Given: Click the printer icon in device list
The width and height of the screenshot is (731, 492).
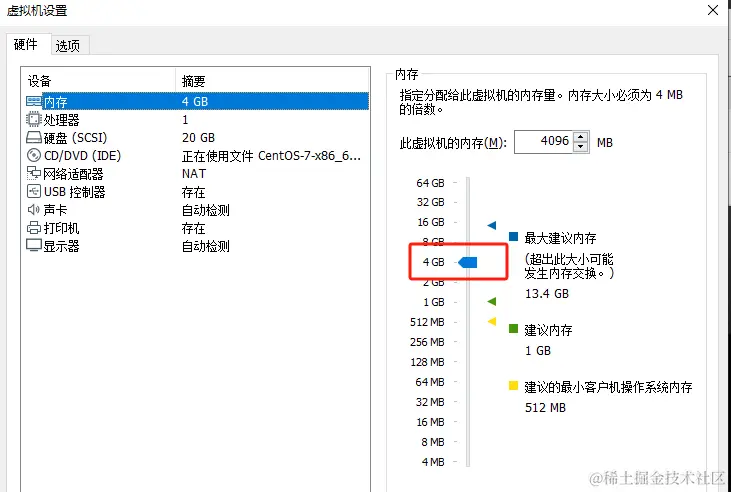Looking at the screenshot, I should pyautogui.click(x=34, y=228).
